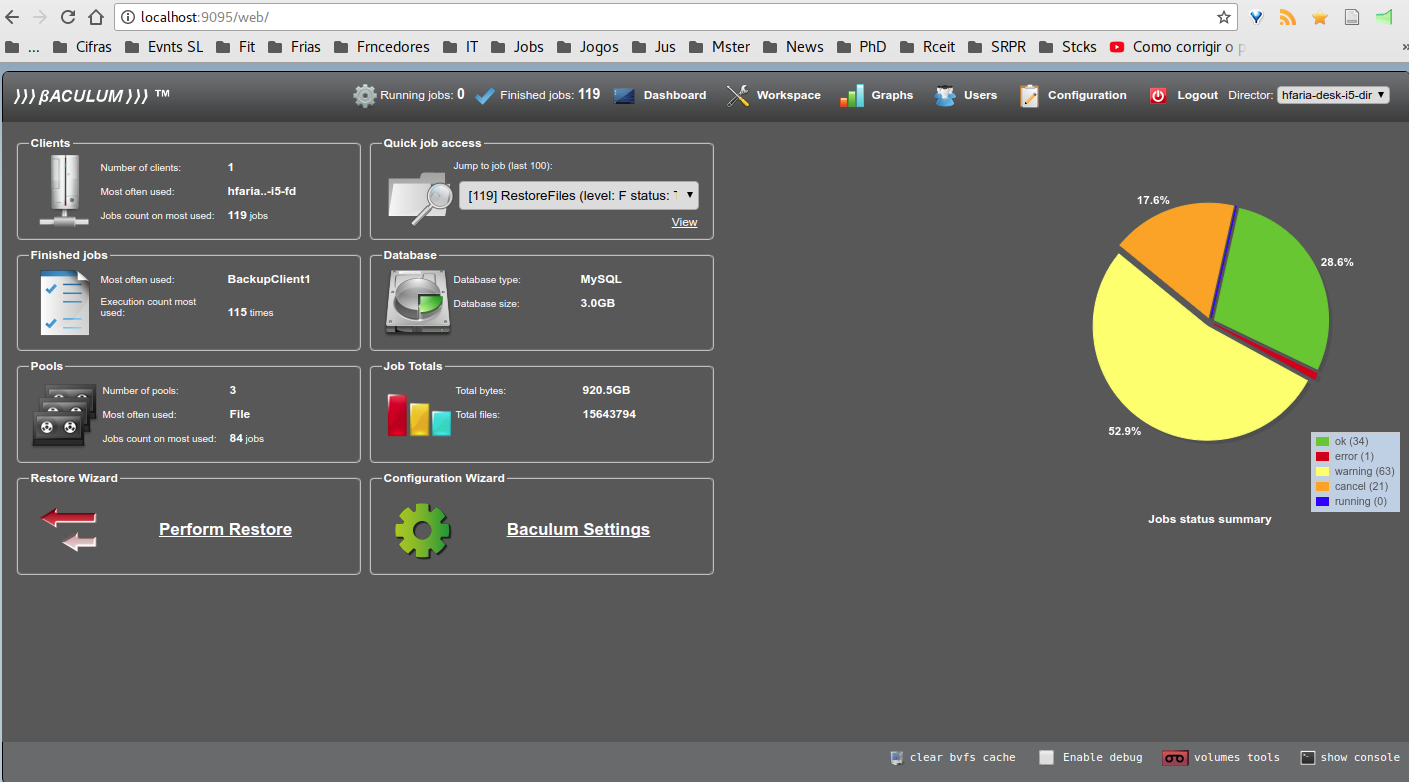Open volumes tools in footer
Viewport: 1409px width, 782px height.
point(1236,757)
